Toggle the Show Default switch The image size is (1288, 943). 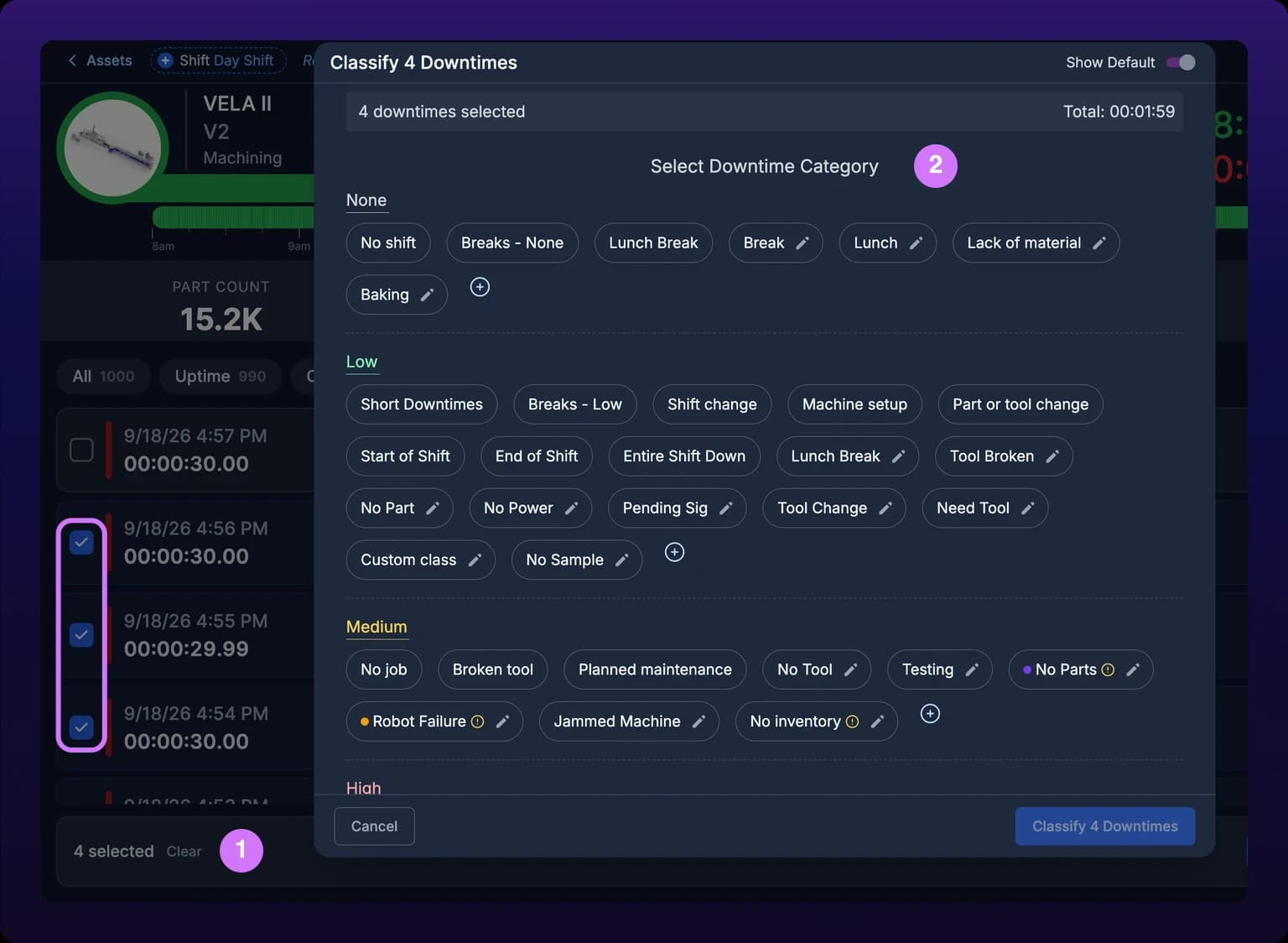1181,63
